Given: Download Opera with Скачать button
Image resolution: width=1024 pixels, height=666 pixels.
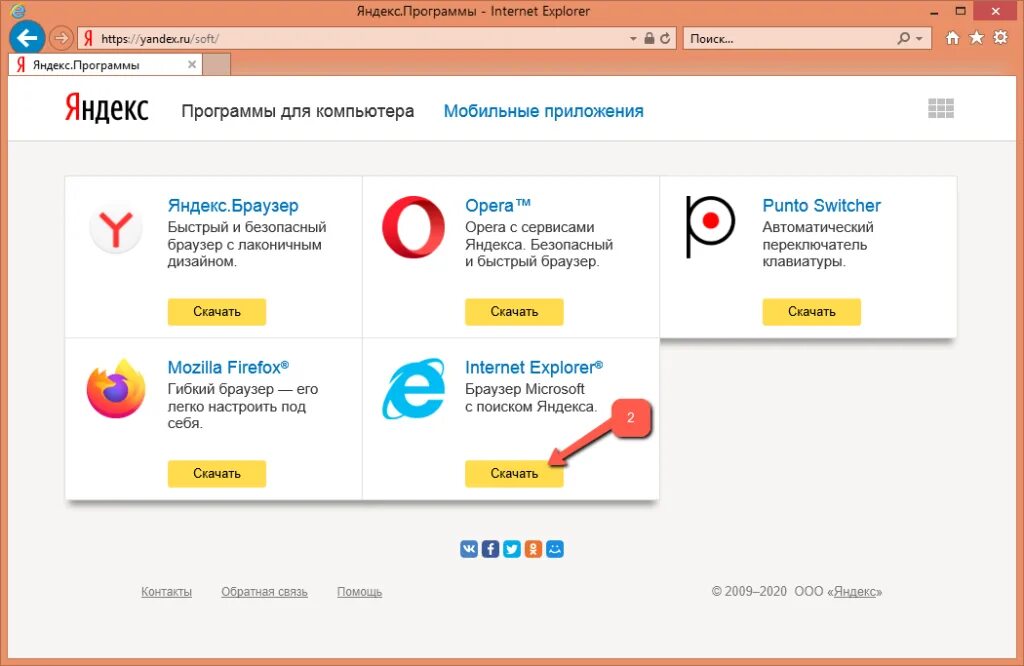Looking at the screenshot, I should [x=514, y=311].
